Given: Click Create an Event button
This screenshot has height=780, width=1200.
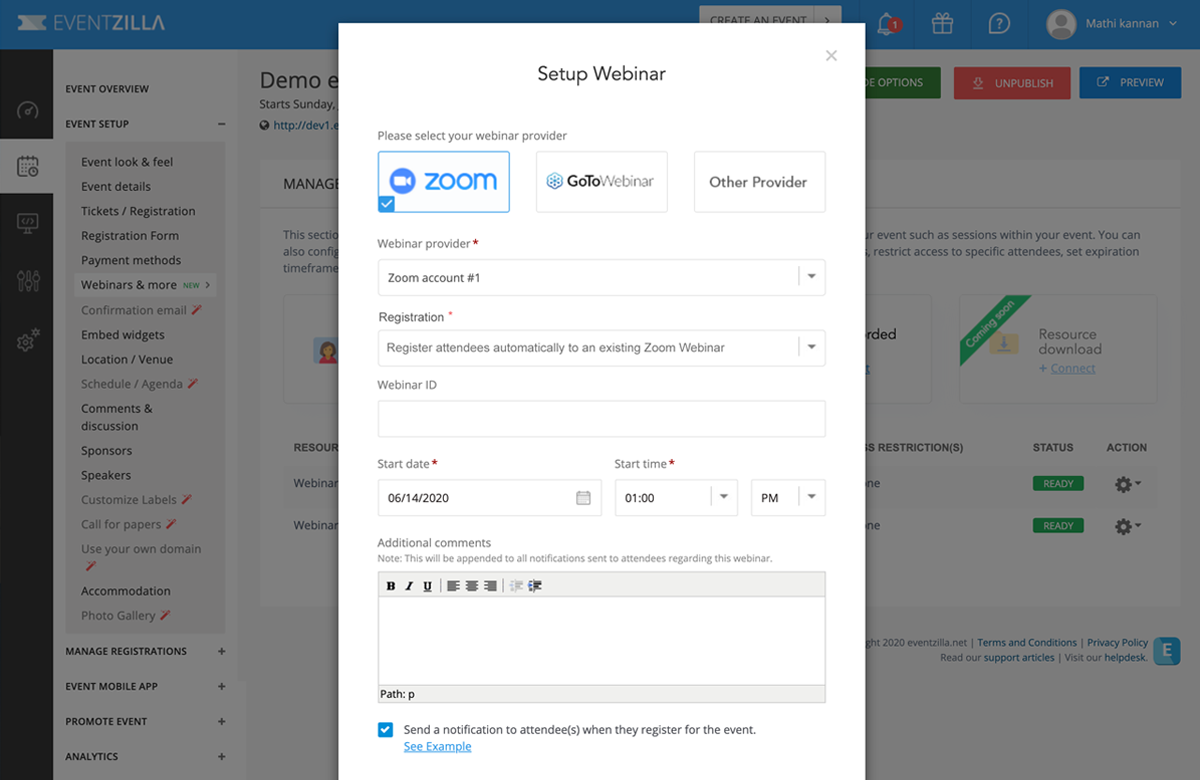Looking at the screenshot, I should [770, 20].
